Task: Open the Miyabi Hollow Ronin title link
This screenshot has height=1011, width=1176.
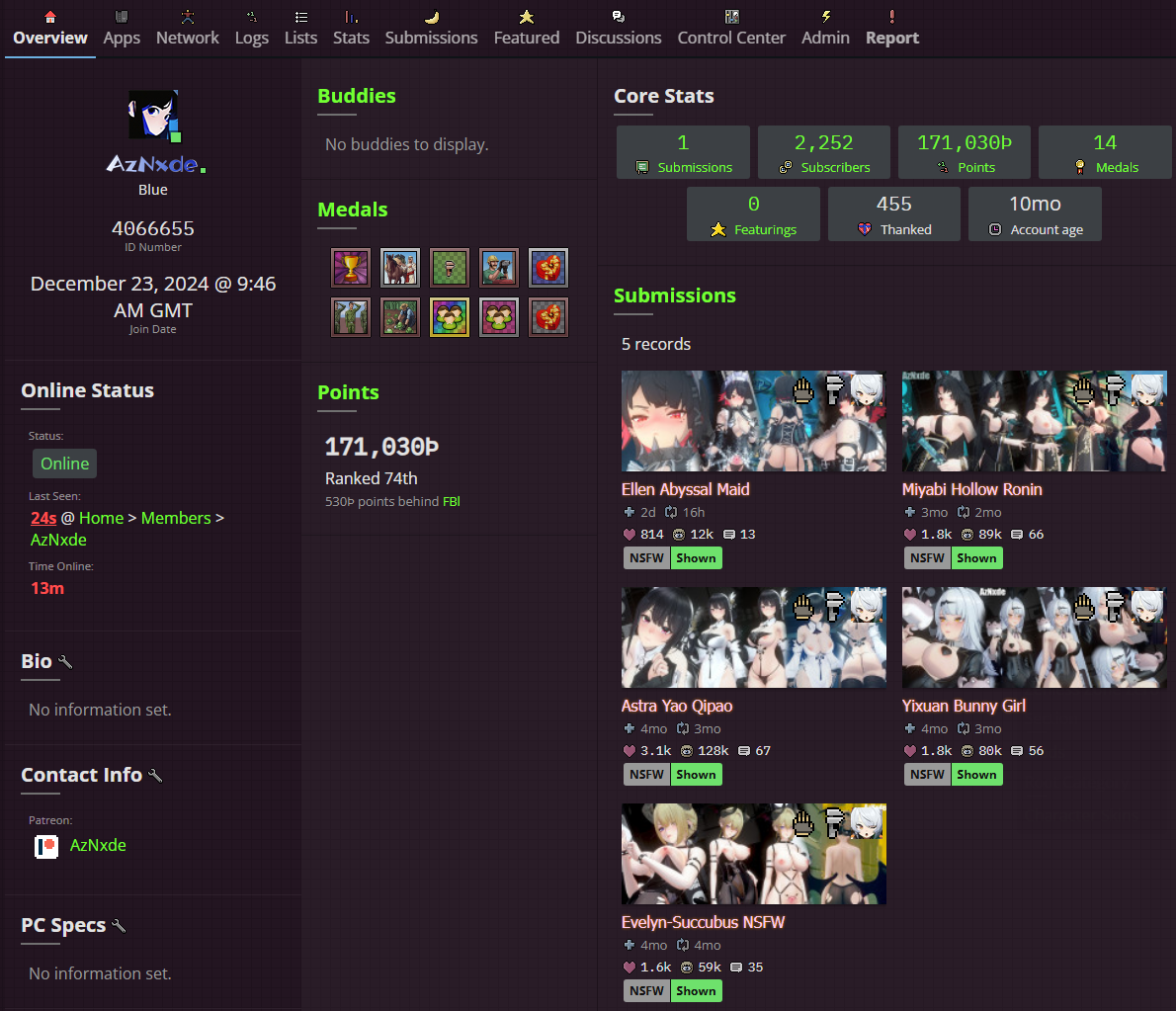Action: (x=972, y=490)
